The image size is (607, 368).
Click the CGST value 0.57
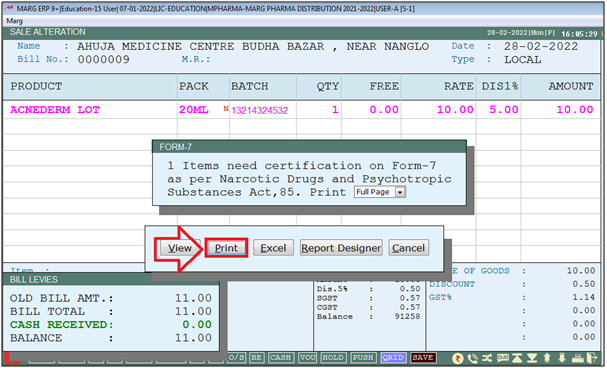[410, 308]
